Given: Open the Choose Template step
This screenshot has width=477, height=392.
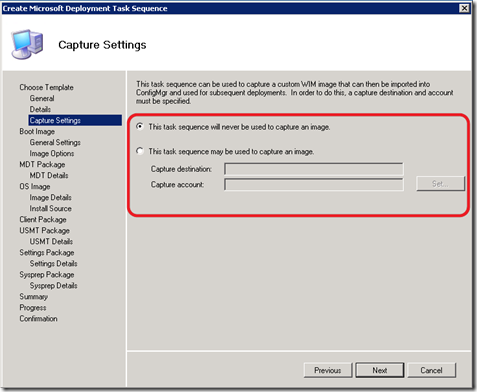Looking at the screenshot, I should tap(46, 87).
